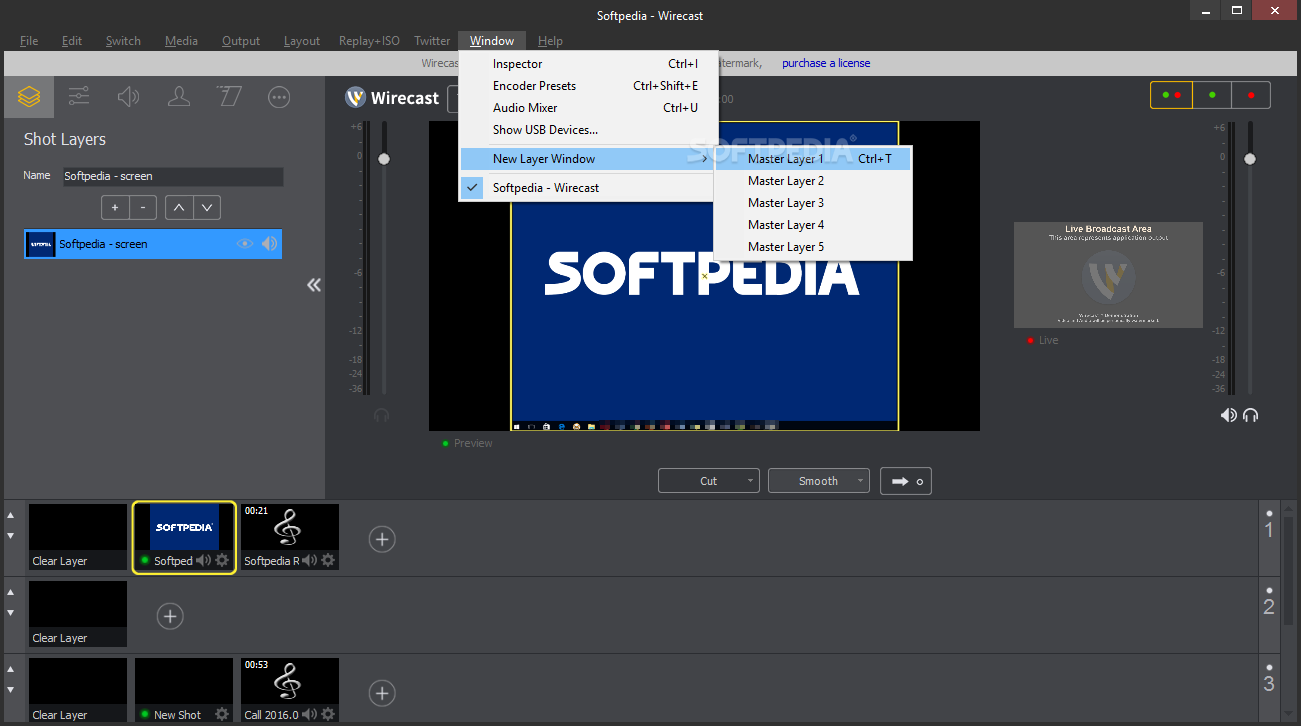Move layer 3 down with arrow
This screenshot has width=1301, height=726.
(11, 690)
